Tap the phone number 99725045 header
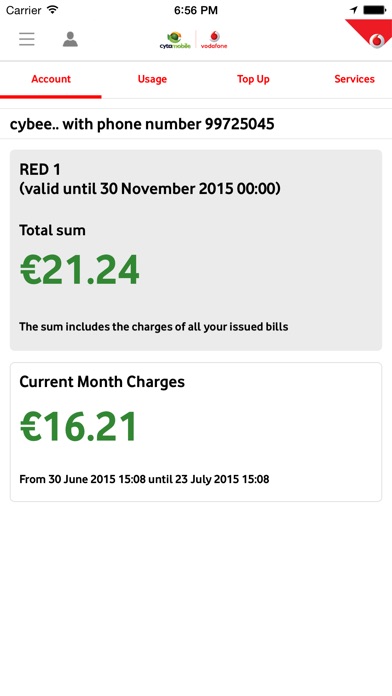The height and width of the screenshot is (696, 392). pyautogui.click(x=142, y=124)
